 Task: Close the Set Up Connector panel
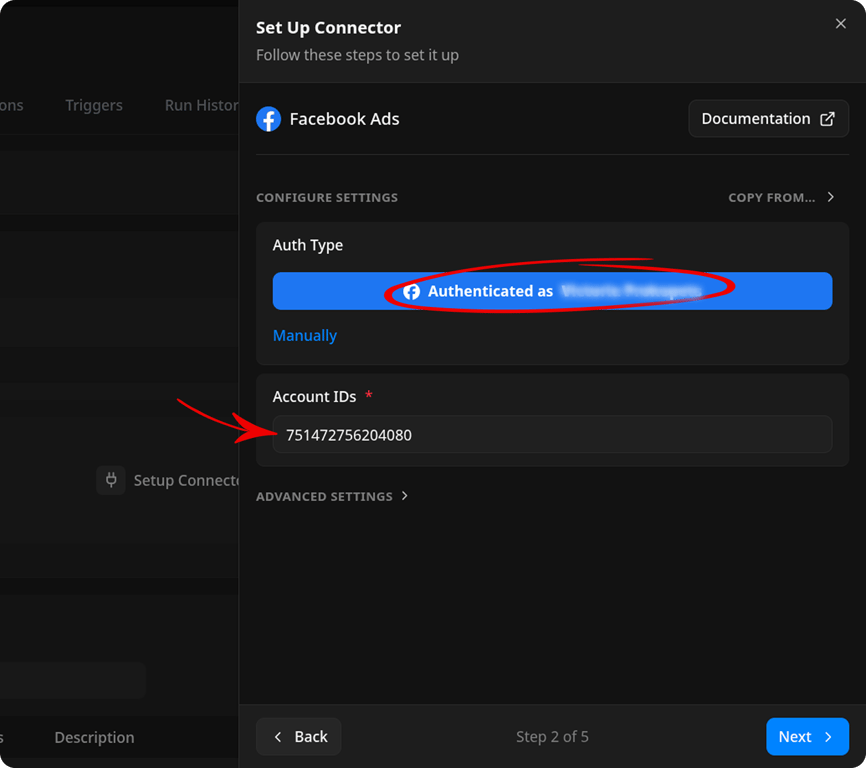pyautogui.click(x=840, y=24)
